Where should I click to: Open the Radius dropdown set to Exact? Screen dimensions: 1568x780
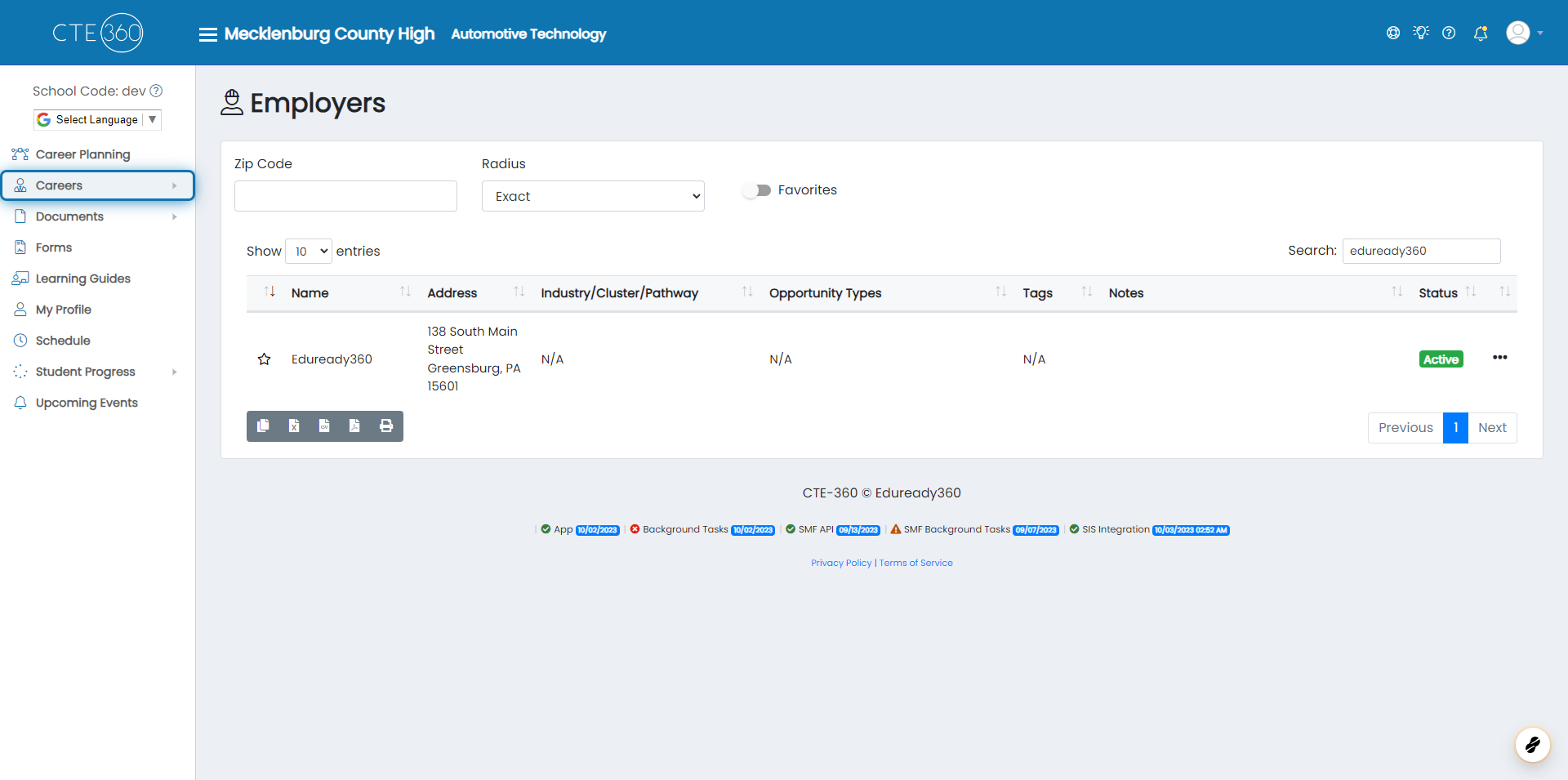(593, 196)
